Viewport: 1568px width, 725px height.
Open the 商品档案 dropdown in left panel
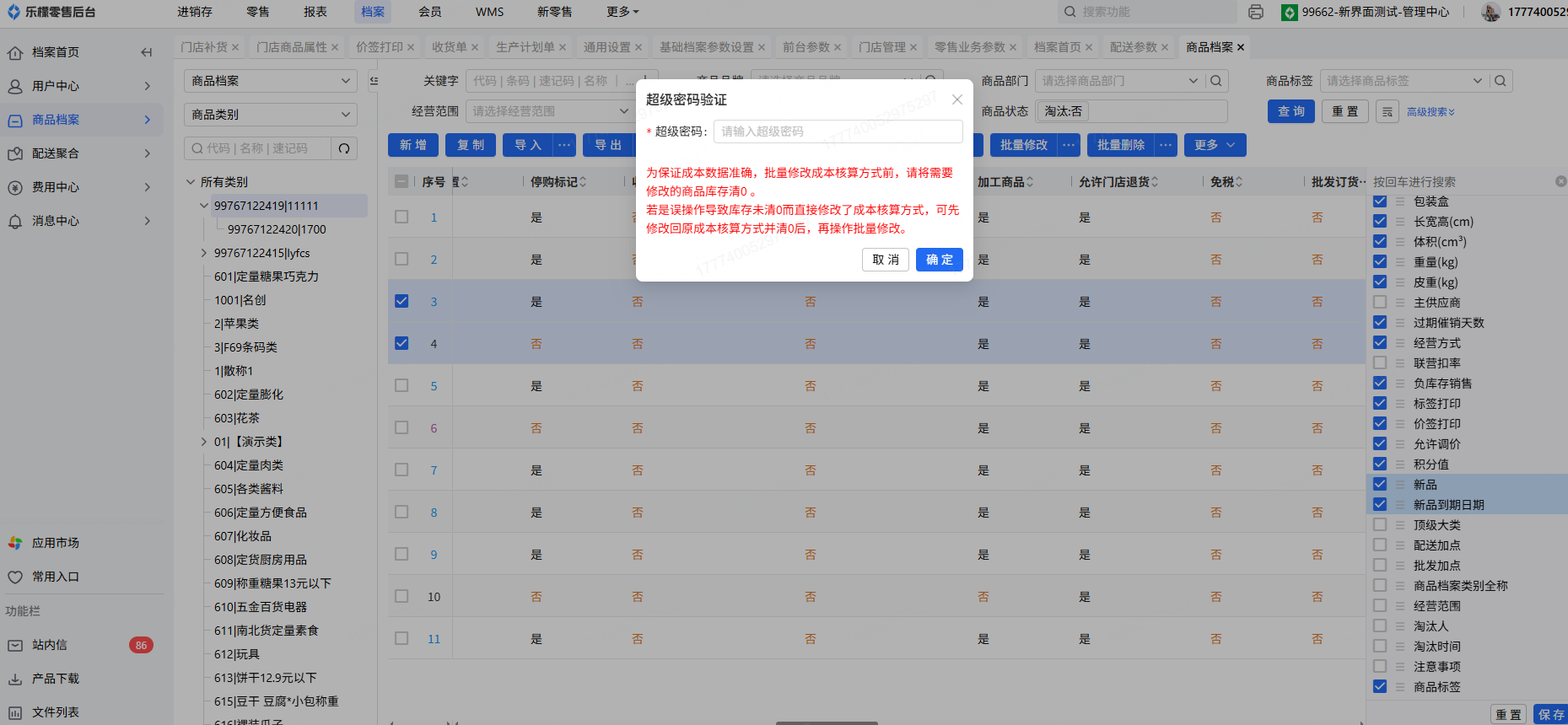[x=270, y=81]
